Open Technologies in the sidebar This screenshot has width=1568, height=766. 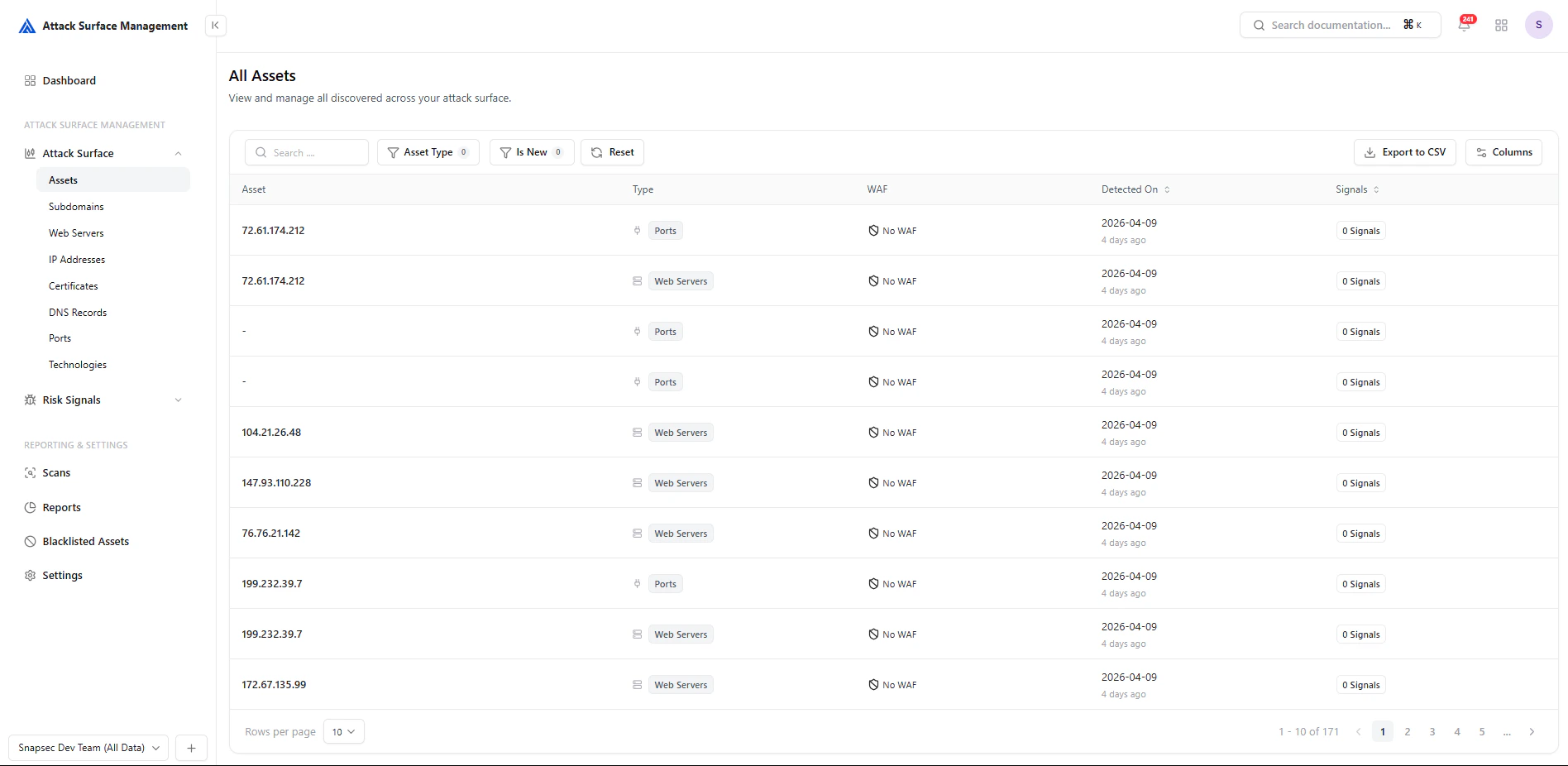click(x=78, y=364)
